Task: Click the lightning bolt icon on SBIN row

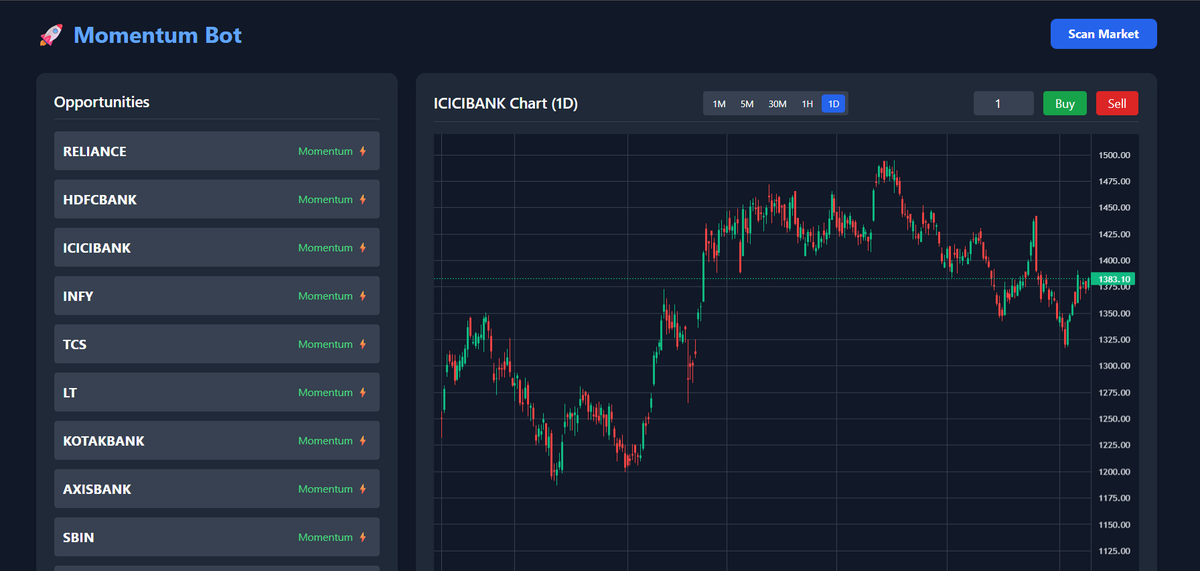Action: point(363,537)
